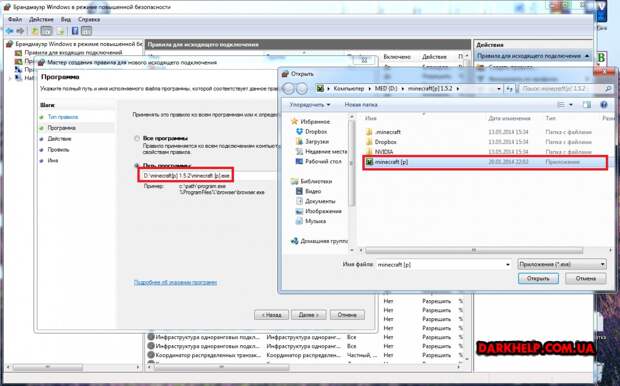Click the Back button in the Открыть dialog

[x=288, y=89]
